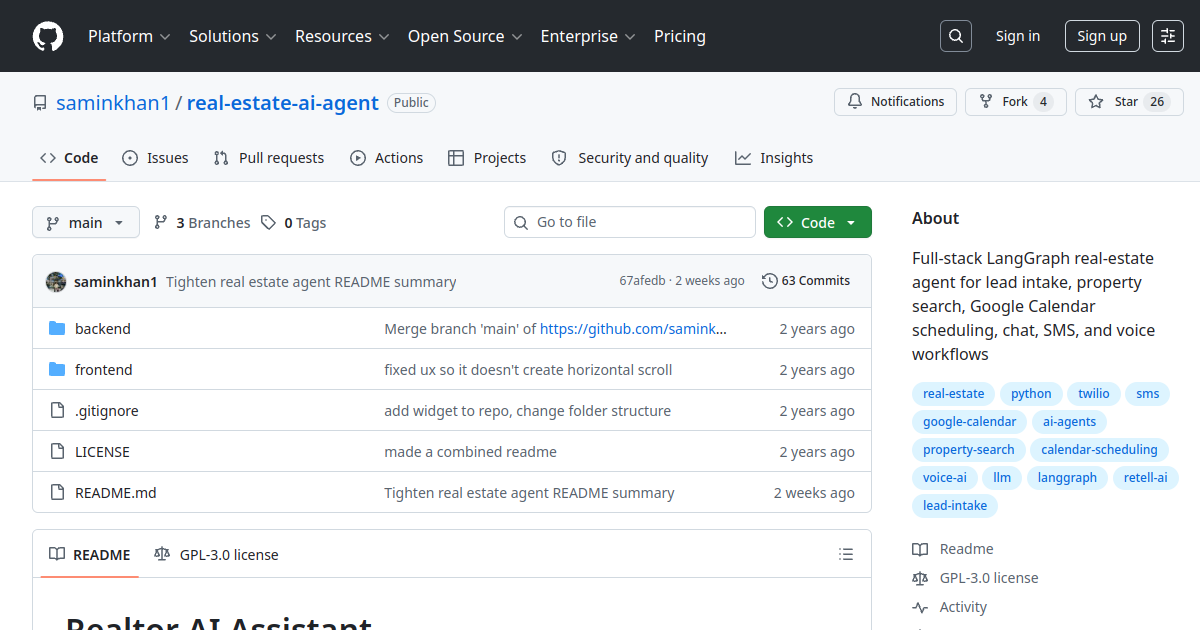Open the Pricing link
Image resolution: width=1200 pixels, height=630 pixels.
[680, 36]
